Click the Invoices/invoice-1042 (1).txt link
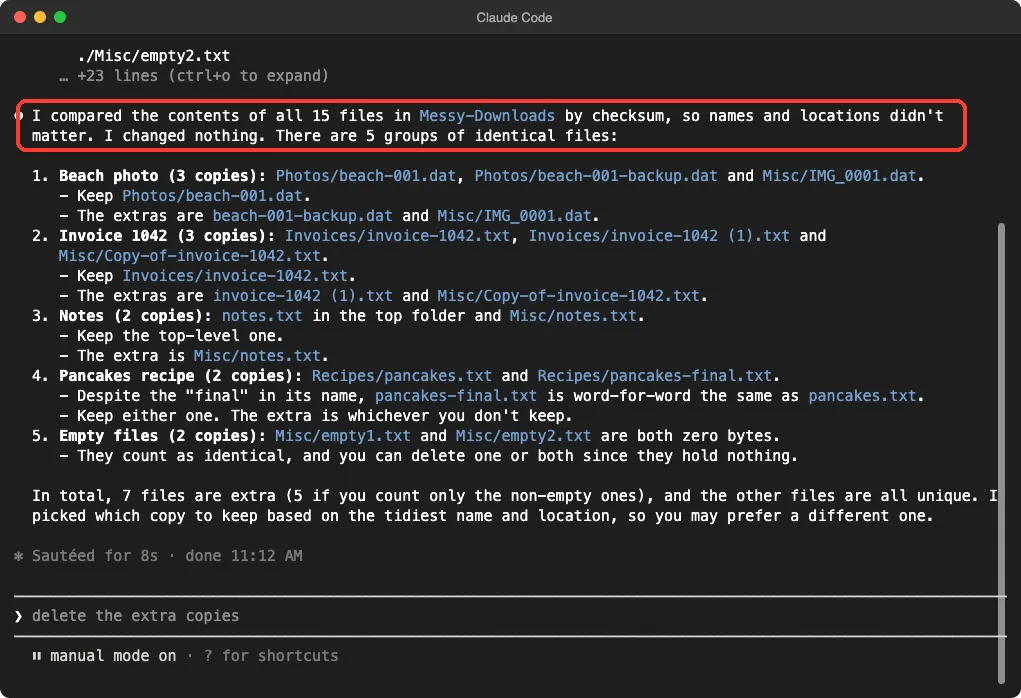The image size is (1021, 698). click(658, 236)
